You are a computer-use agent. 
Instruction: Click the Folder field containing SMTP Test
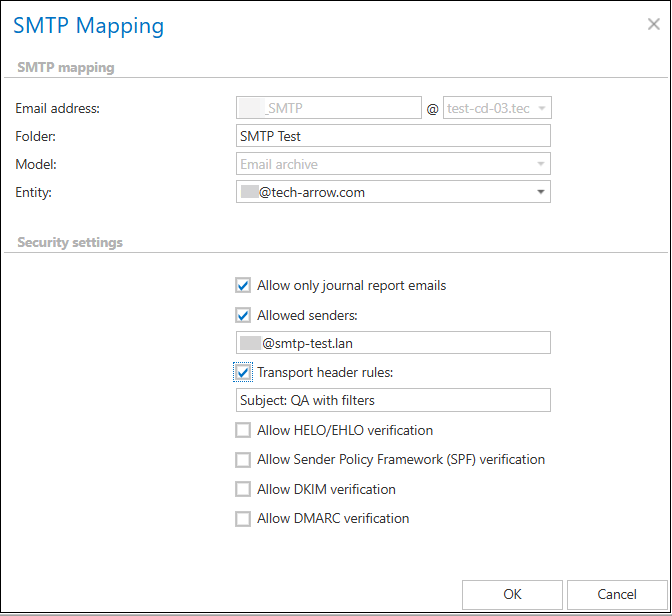[x=392, y=136]
